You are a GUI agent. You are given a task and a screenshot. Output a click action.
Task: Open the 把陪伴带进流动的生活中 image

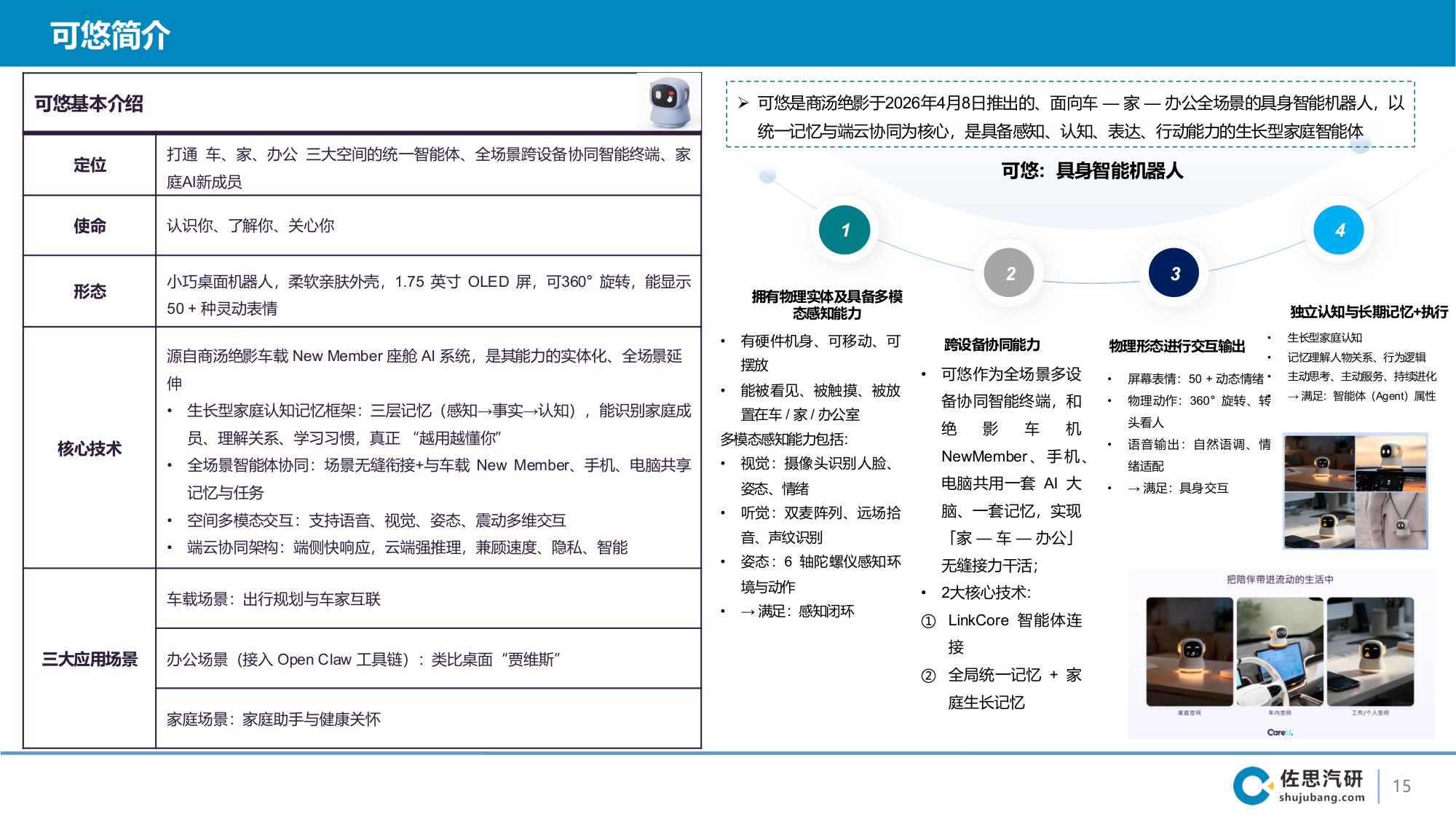coord(1281,654)
